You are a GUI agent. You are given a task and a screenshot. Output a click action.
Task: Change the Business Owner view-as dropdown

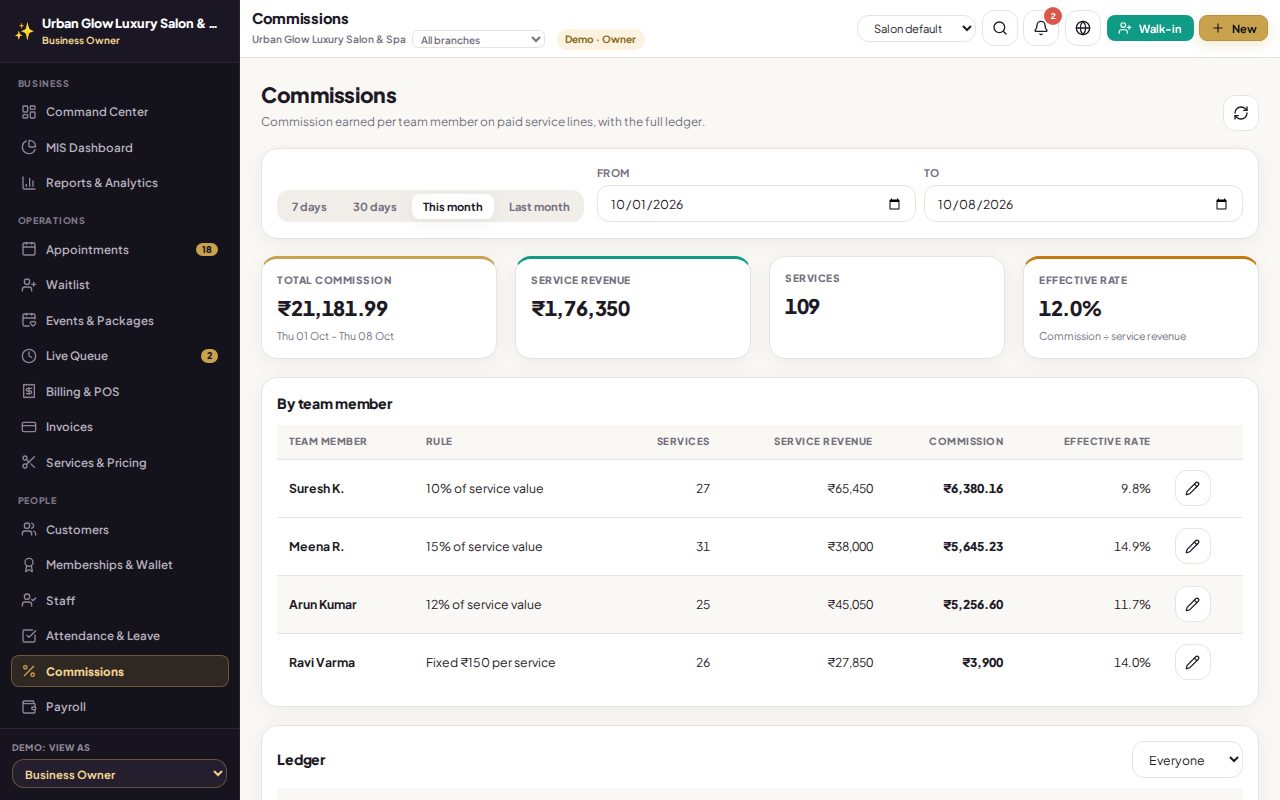[x=120, y=774]
